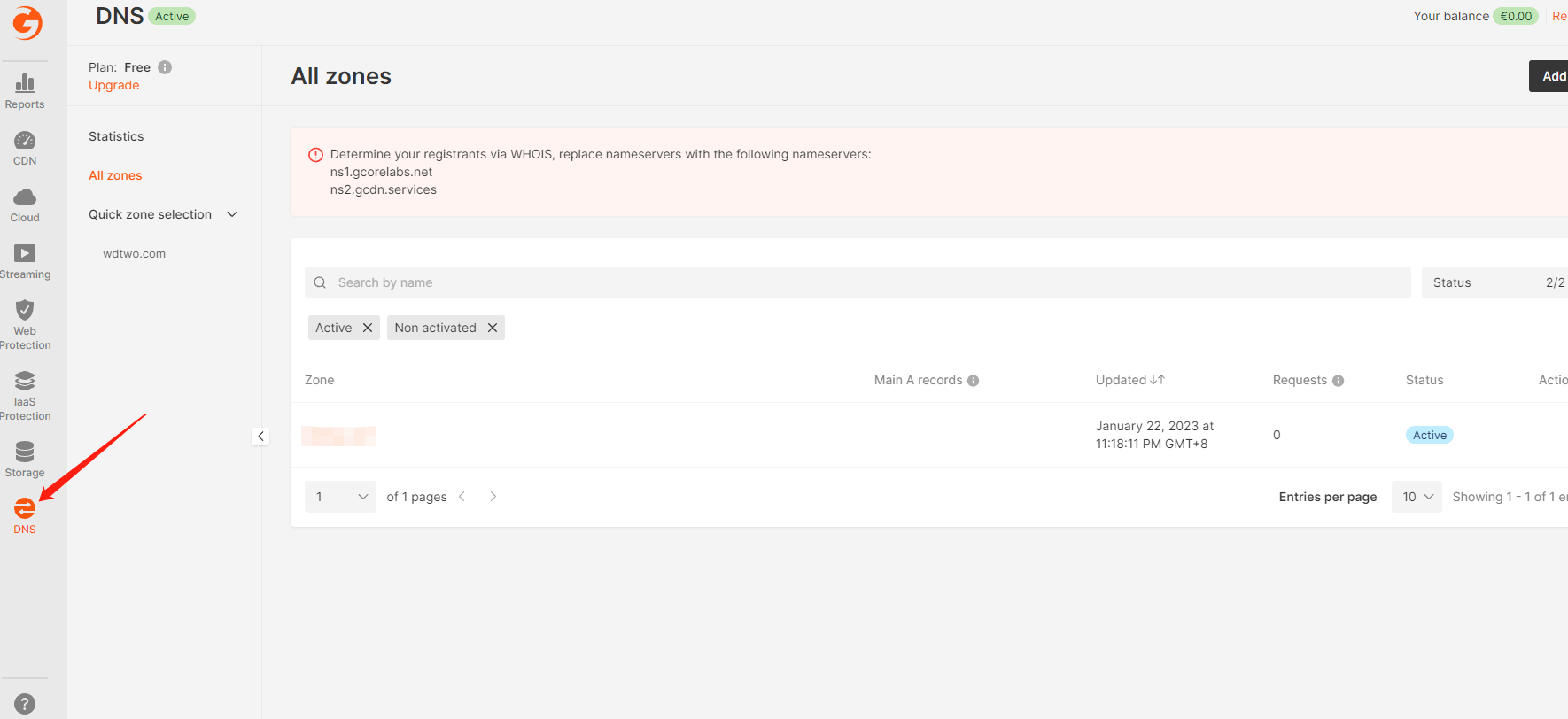Expand Quick zone selection list
The image size is (1568, 719).
(x=232, y=214)
